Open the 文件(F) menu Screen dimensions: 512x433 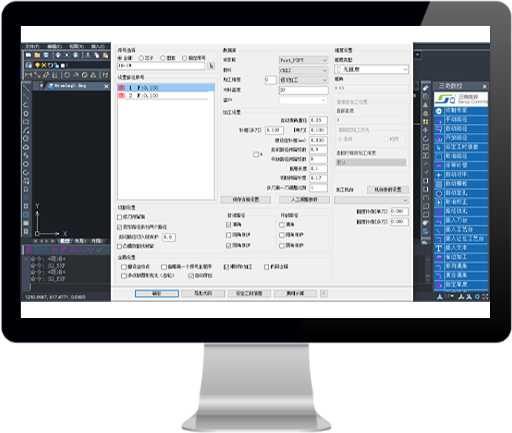click(32, 46)
